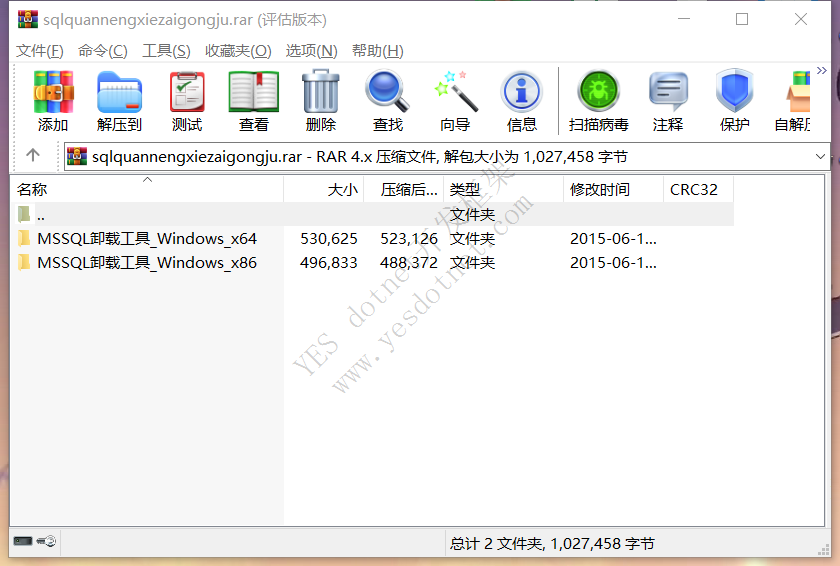Sort by the 类型 column header
Viewport: 840px width, 566px height.
point(504,190)
